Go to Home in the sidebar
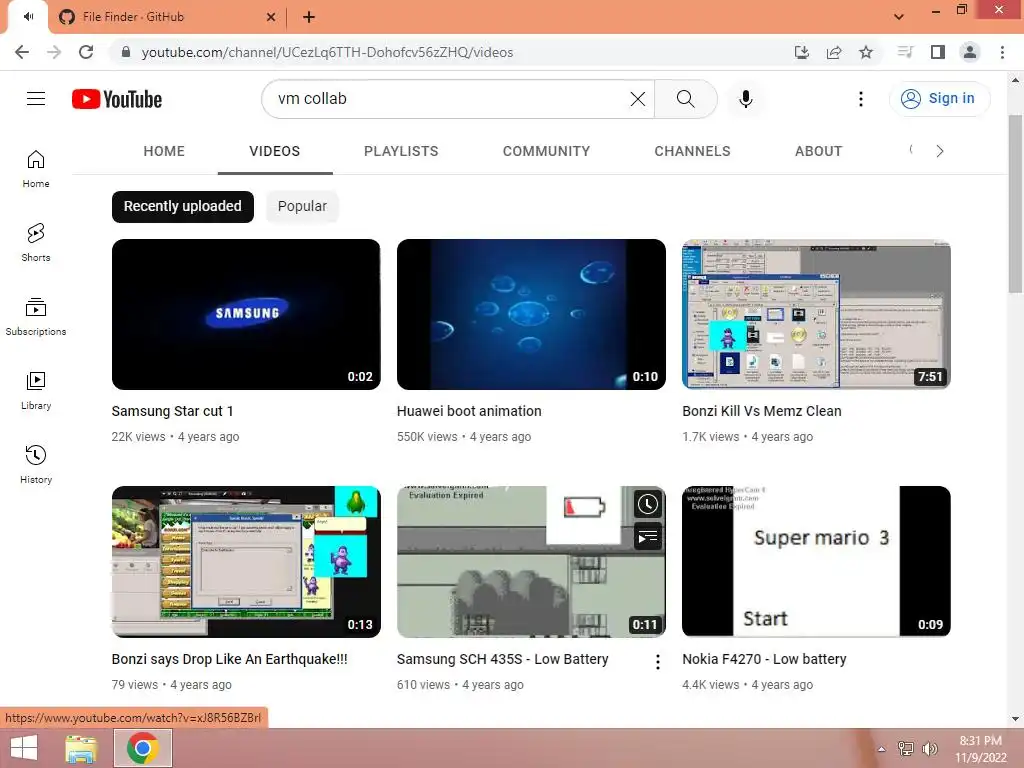The width and height of the screenshot is (1024, 768). point(36,168)
